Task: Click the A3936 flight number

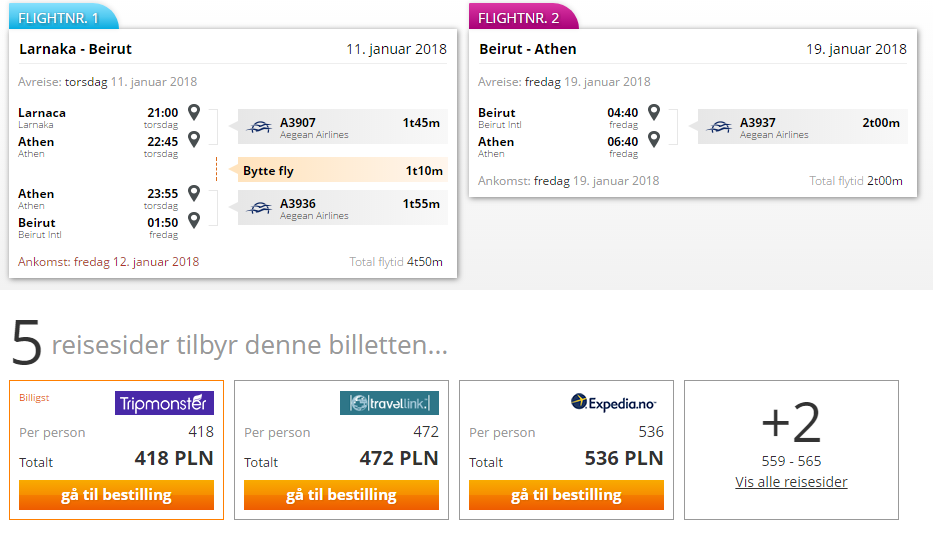Action: [x=298, y=203]
